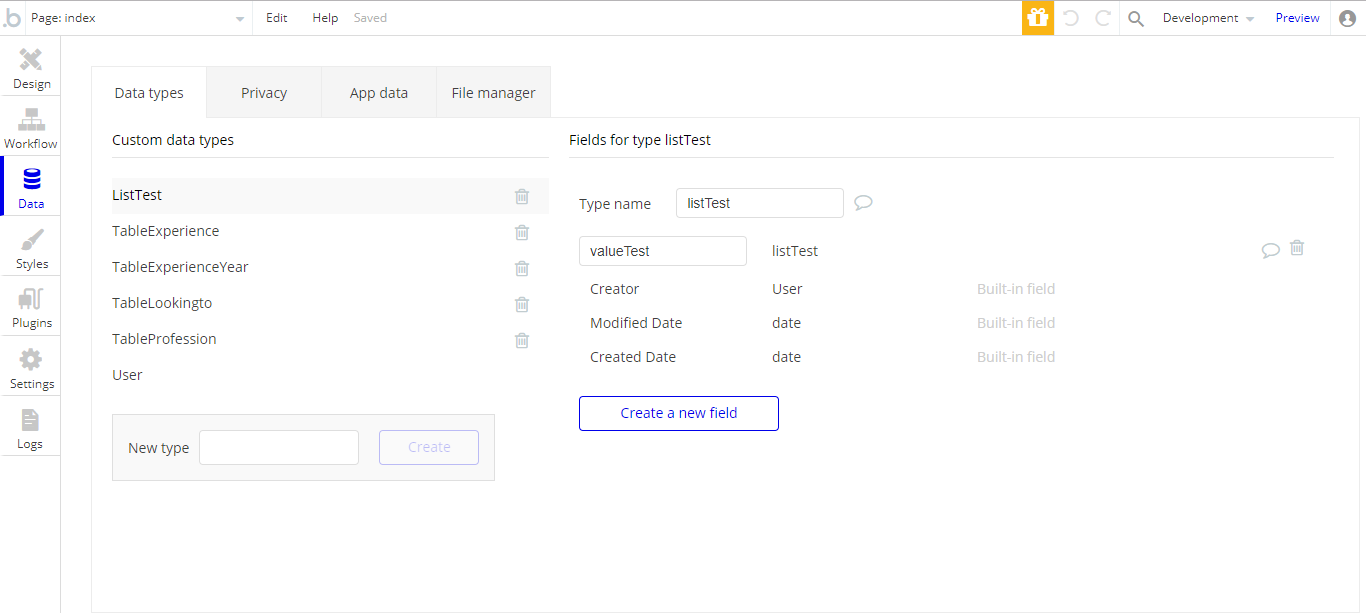The height and width of the screenshot is (614, 1366).
Task: Click the orange gift icon
Action: [x=1037, y=18]
